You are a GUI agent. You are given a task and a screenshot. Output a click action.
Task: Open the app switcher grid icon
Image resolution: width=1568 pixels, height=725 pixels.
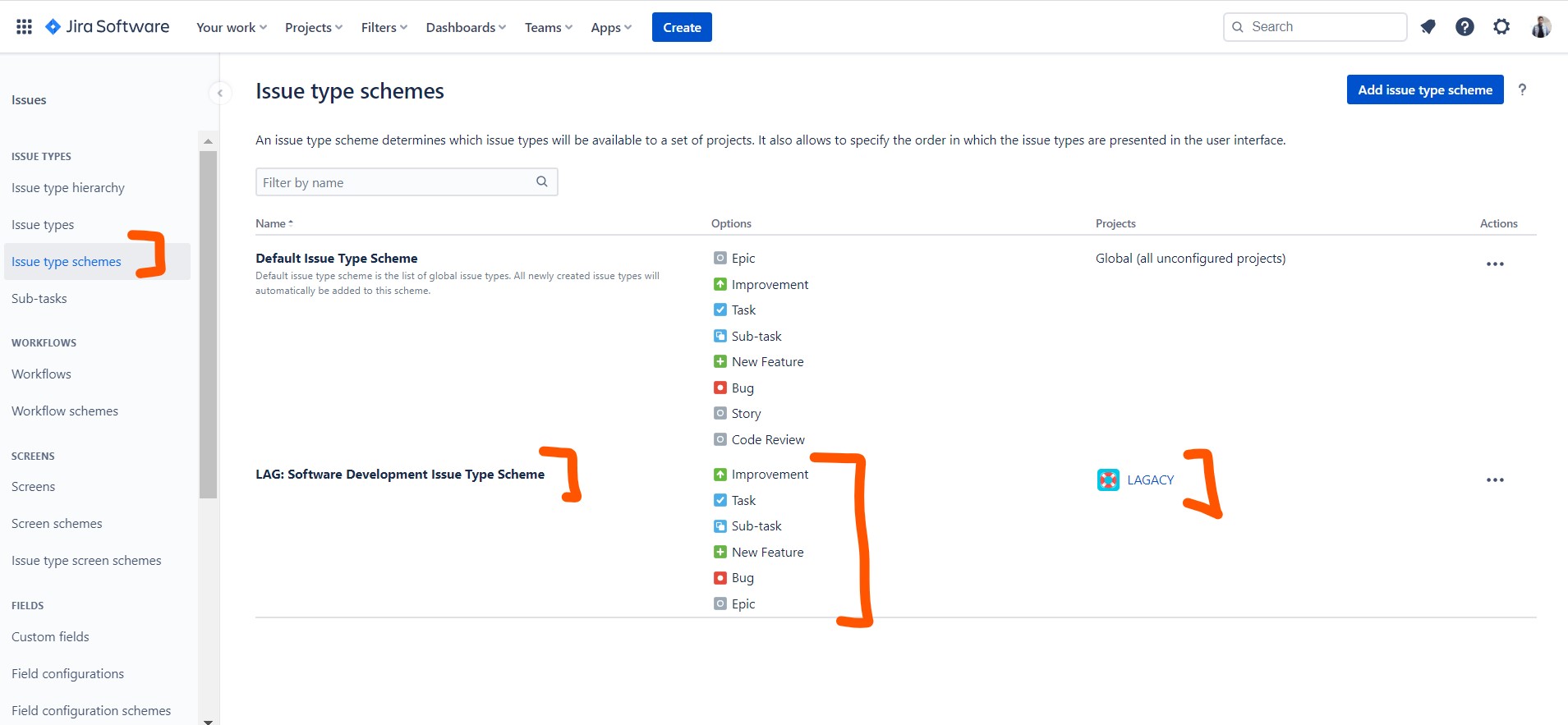click(24, 27)
